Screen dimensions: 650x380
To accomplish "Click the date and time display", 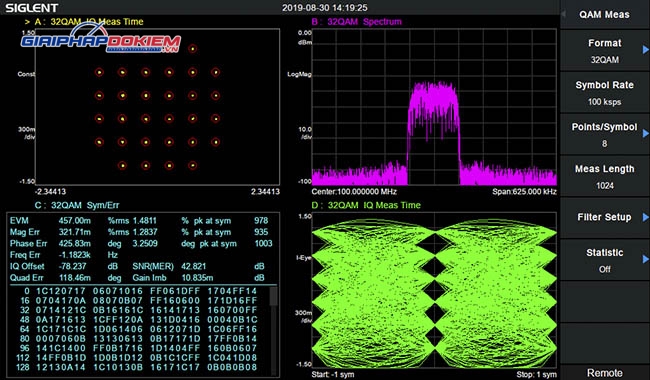I will click(x=325, y=7).
